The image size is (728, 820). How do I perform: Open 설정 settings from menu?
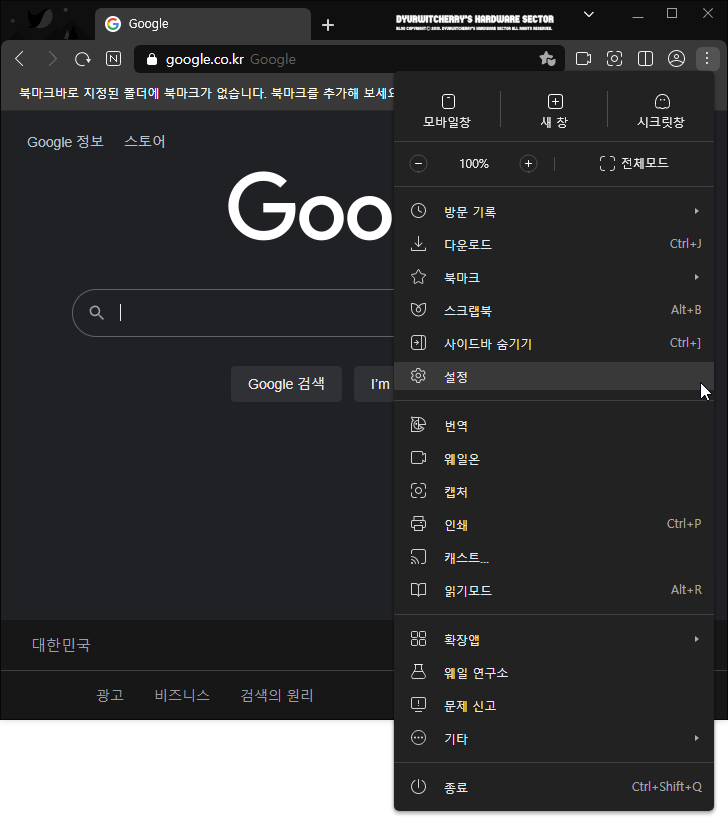point(554,376)
